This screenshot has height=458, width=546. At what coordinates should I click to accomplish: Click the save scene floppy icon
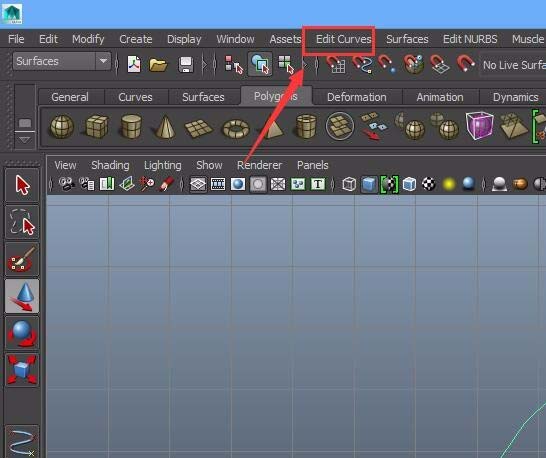[x=186, y=65]
